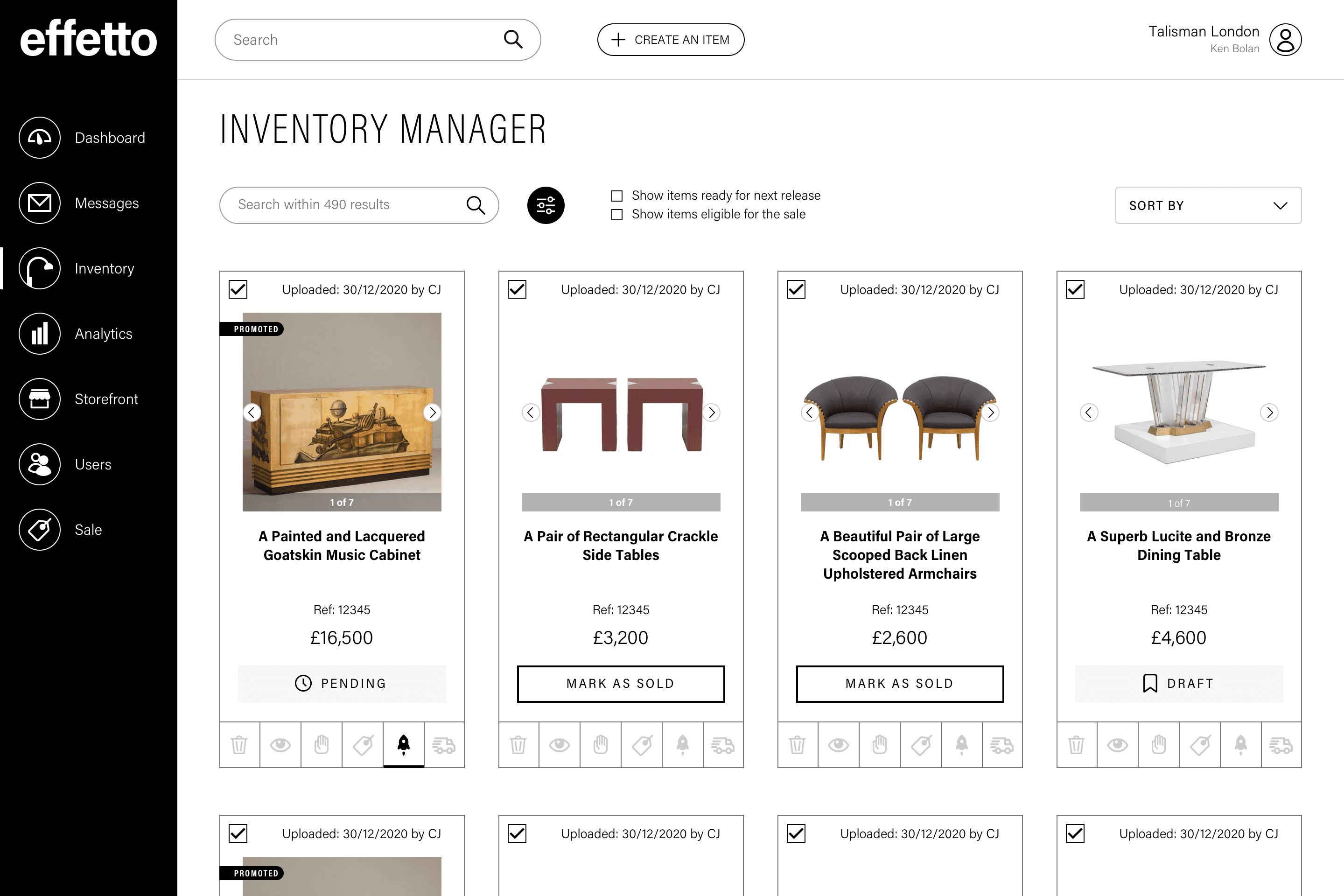Enable Show items ready for next release
Viewport: 1344px width, 896px height.
coord(616,196)
